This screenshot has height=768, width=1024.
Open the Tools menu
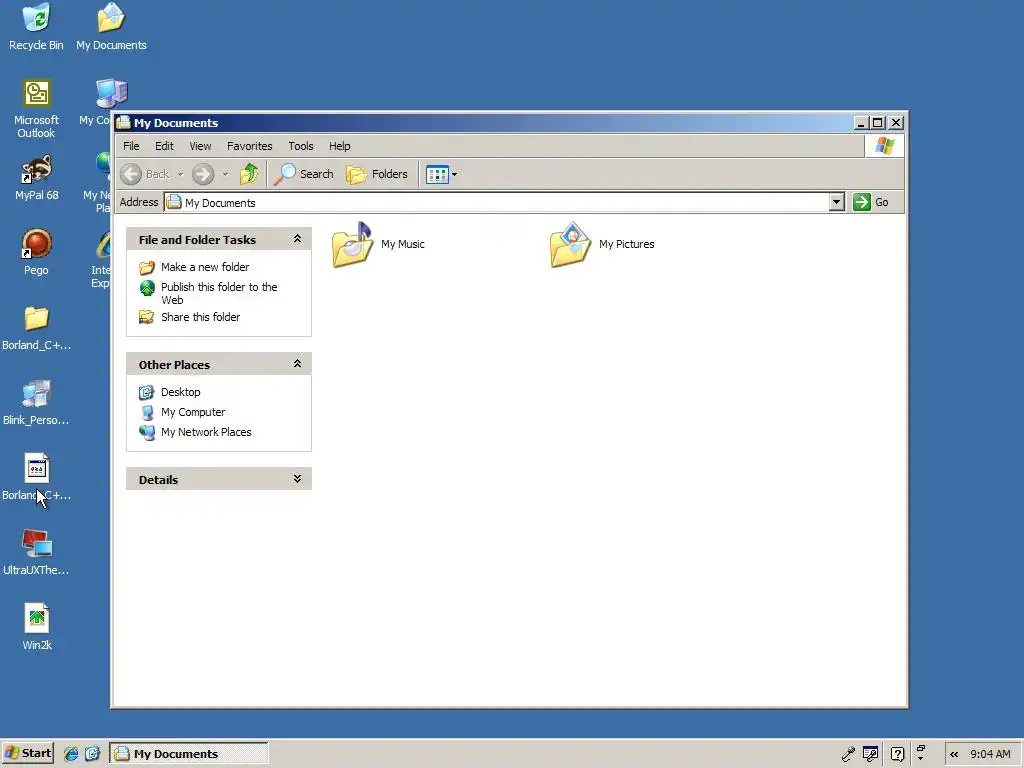pos(301,146)
